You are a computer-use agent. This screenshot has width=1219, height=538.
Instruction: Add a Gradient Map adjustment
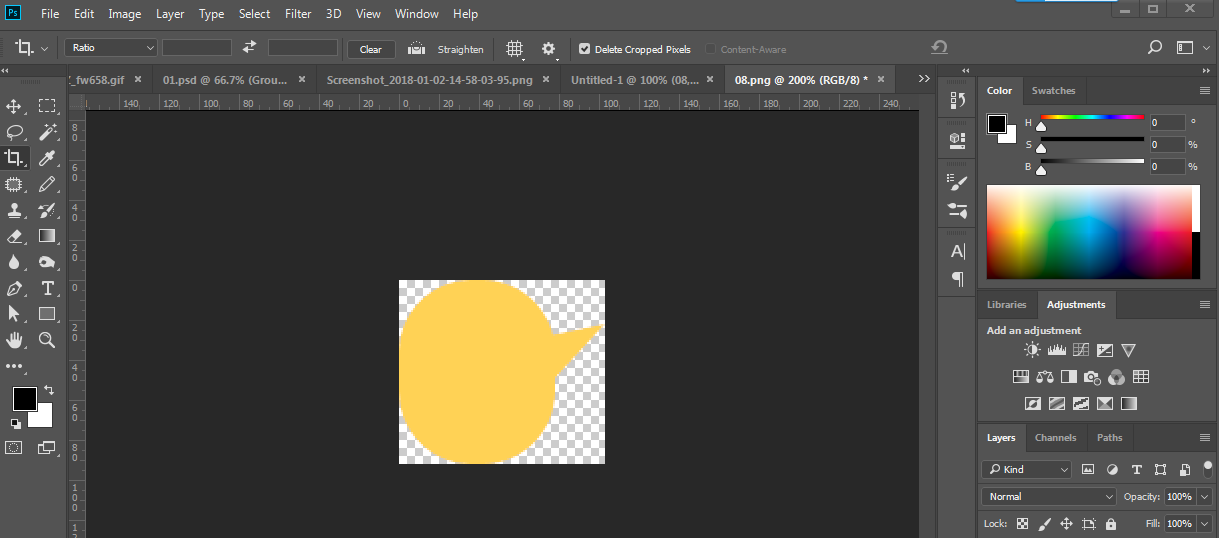1128,404
